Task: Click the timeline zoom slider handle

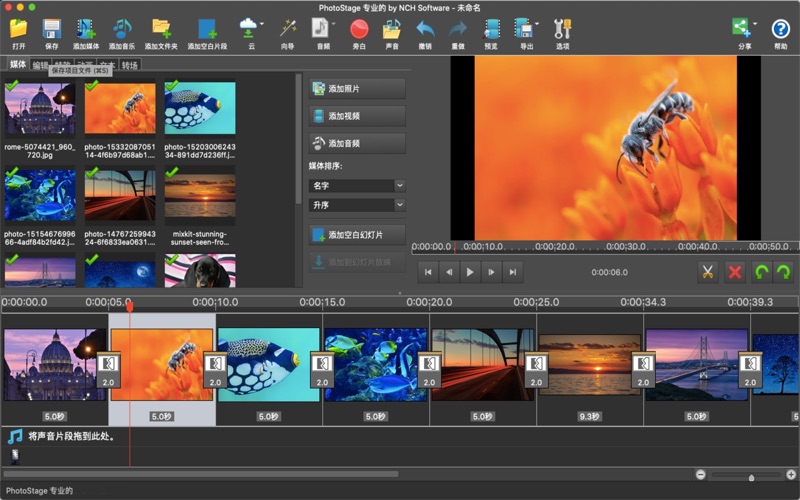Action: click(x=751, y=477)
